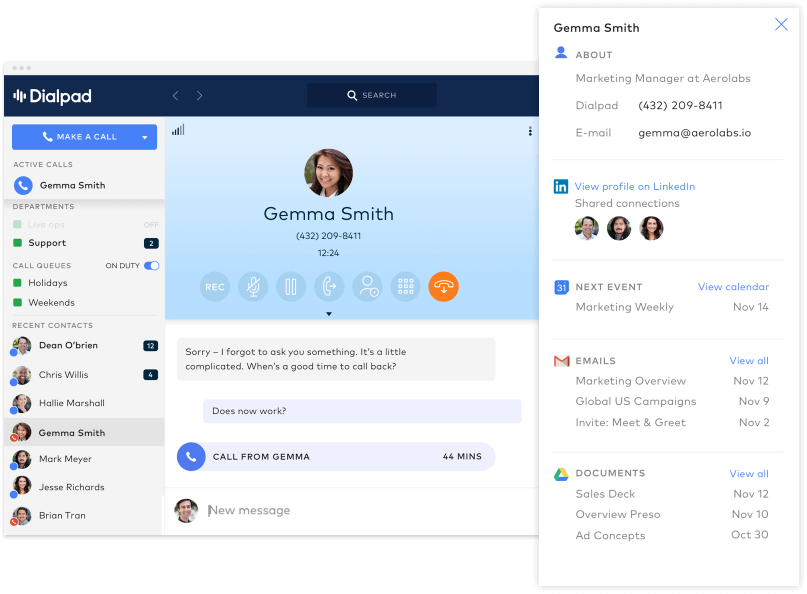
Task: Go forward with the right navigation arrow
Action: [x=200, y=96]
